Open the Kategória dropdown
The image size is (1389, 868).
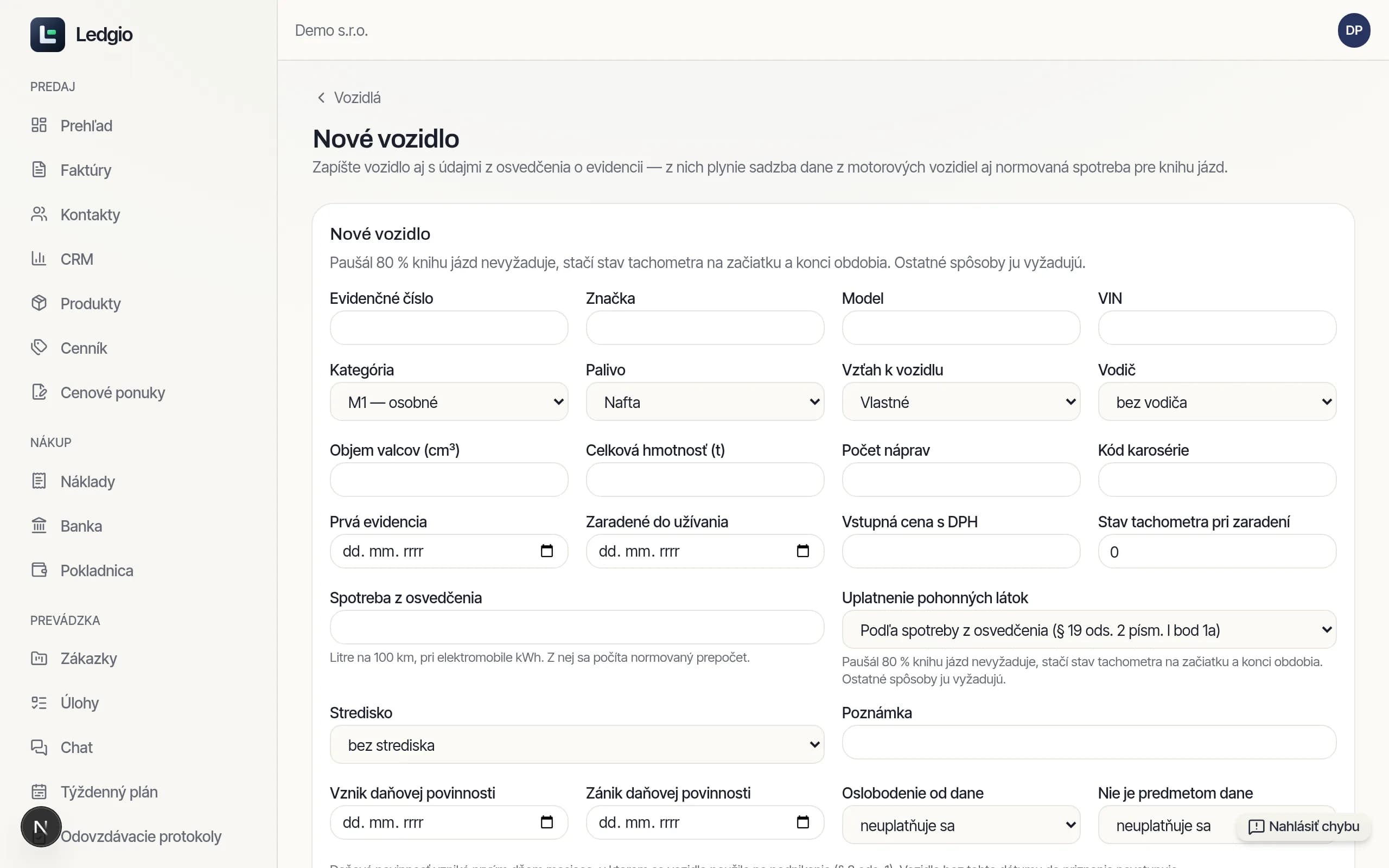[449, 402]
